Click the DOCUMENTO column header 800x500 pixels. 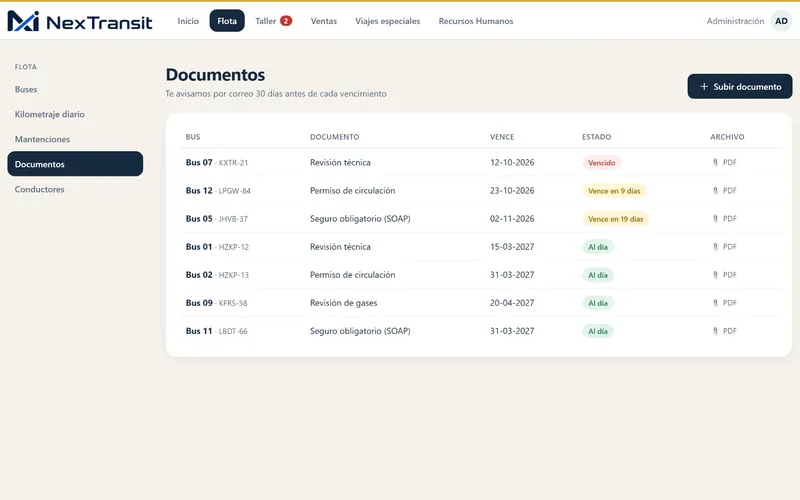pos(335,137)
